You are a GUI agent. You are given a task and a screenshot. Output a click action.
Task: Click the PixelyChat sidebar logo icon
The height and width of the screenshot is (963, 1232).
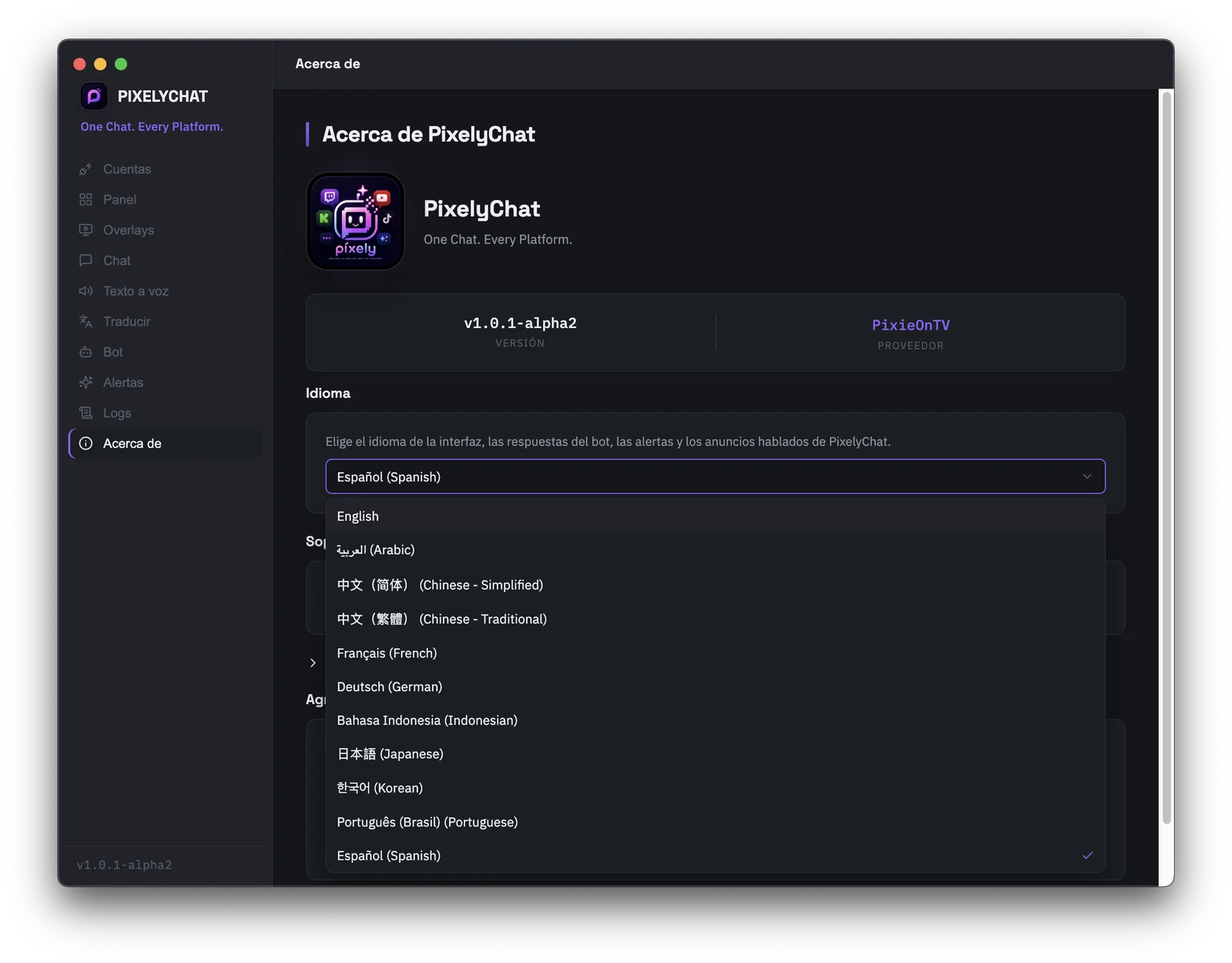(x=94, y=96)
